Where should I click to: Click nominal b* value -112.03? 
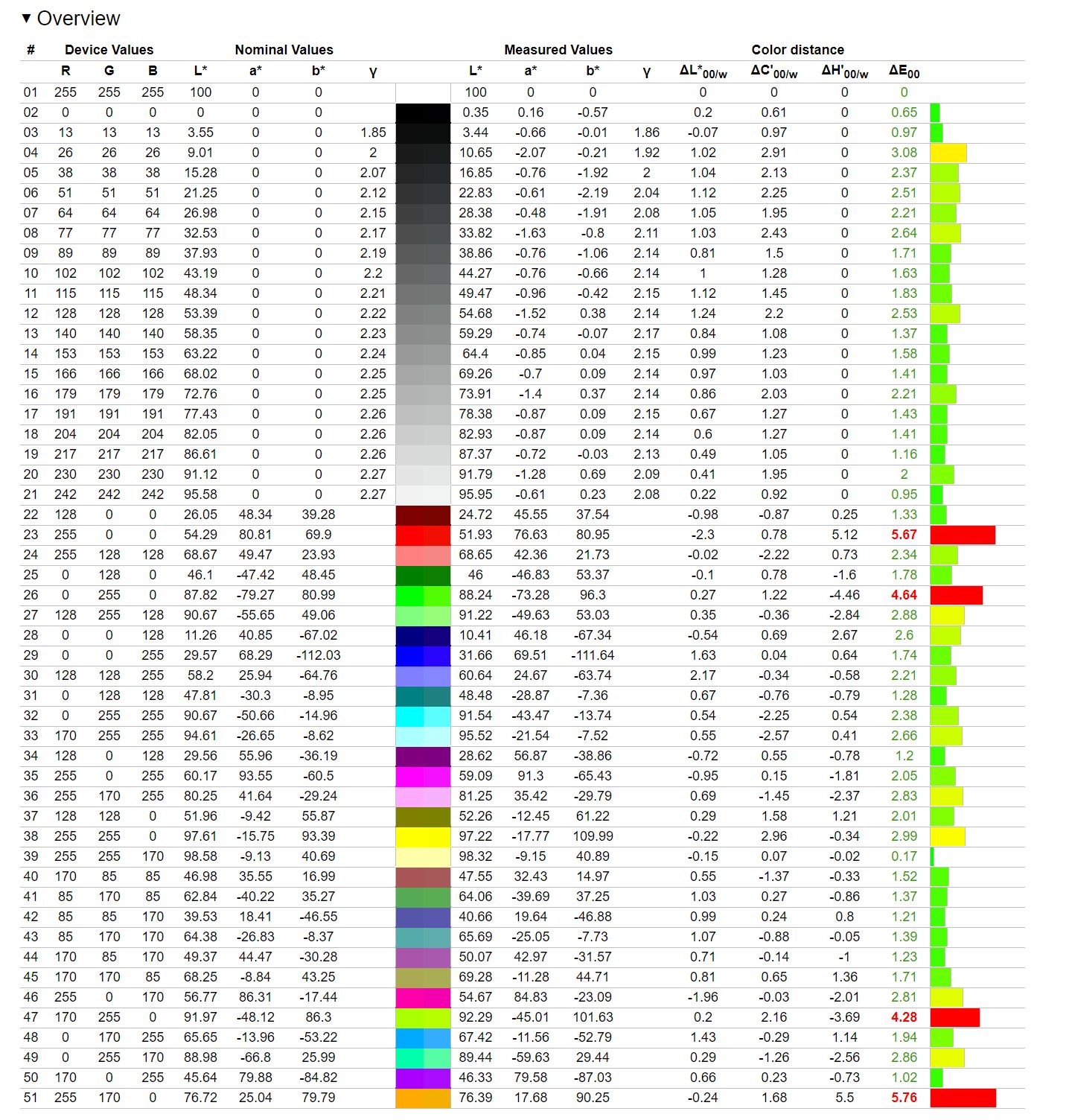[319, 655]
